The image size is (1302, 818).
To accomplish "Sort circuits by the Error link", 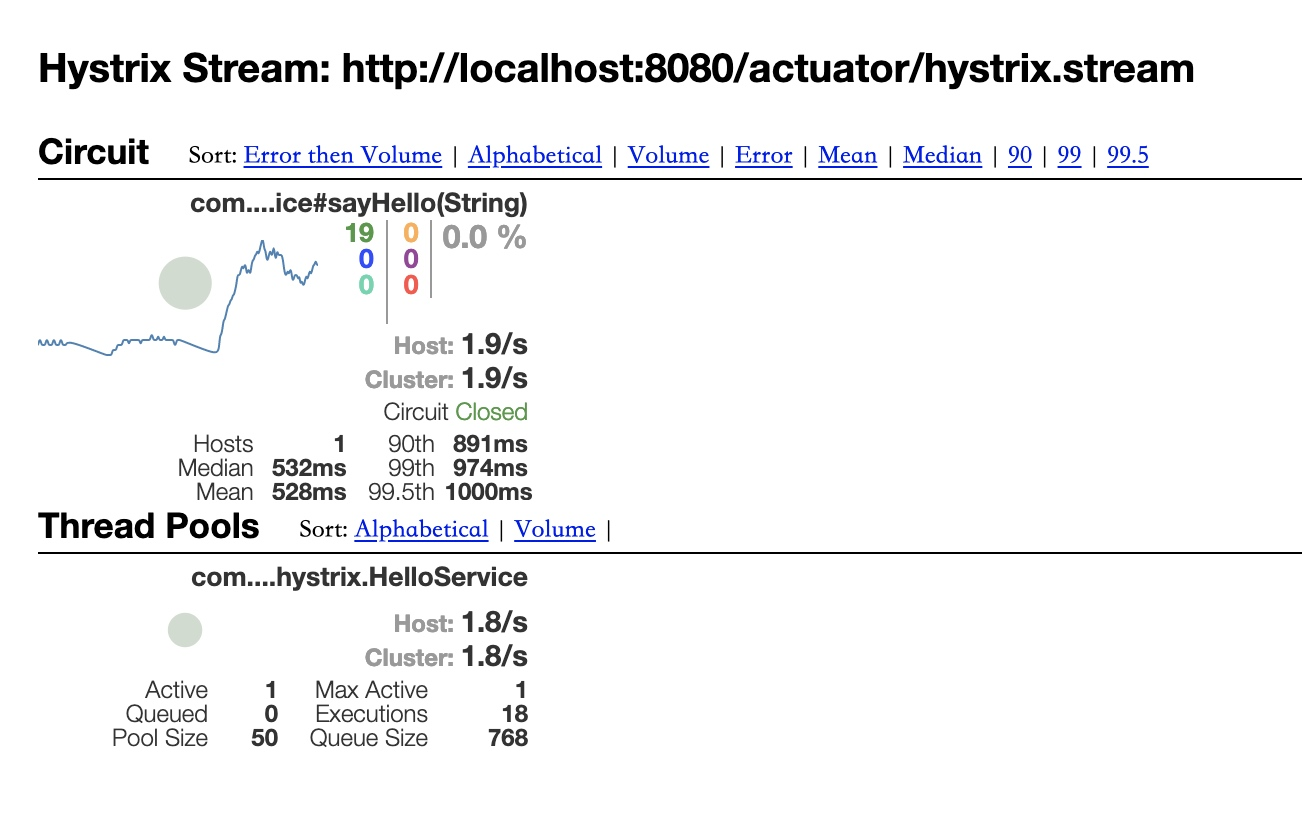I will click(x=763, y=155).
